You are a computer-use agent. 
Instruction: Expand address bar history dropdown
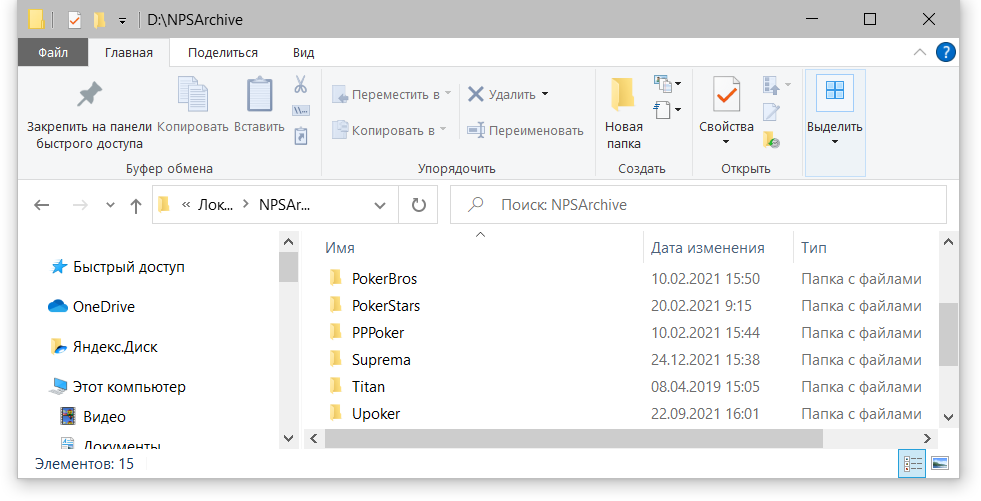point(380,205)
